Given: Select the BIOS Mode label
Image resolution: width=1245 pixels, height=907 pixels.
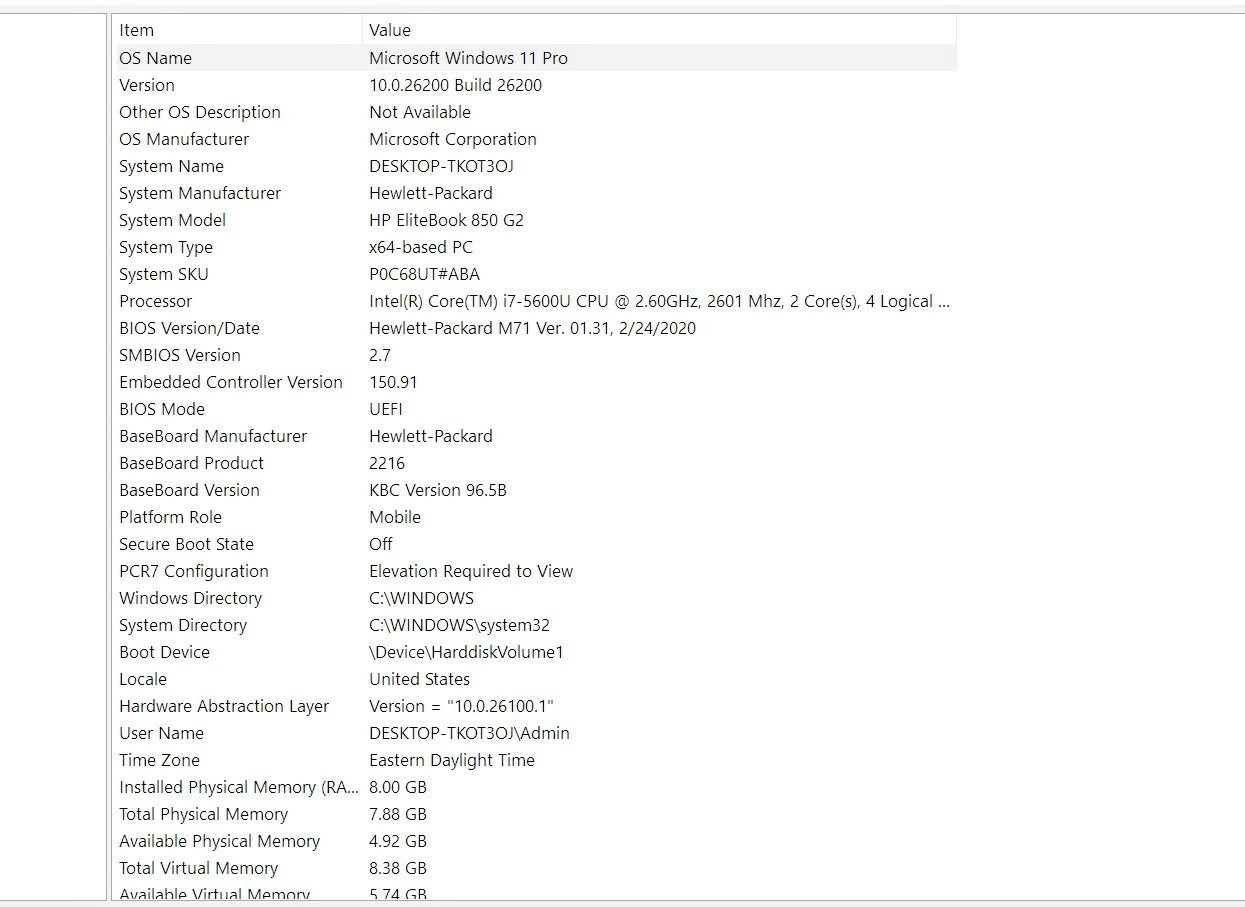Looking at the screenshot, I should [162, 409].
